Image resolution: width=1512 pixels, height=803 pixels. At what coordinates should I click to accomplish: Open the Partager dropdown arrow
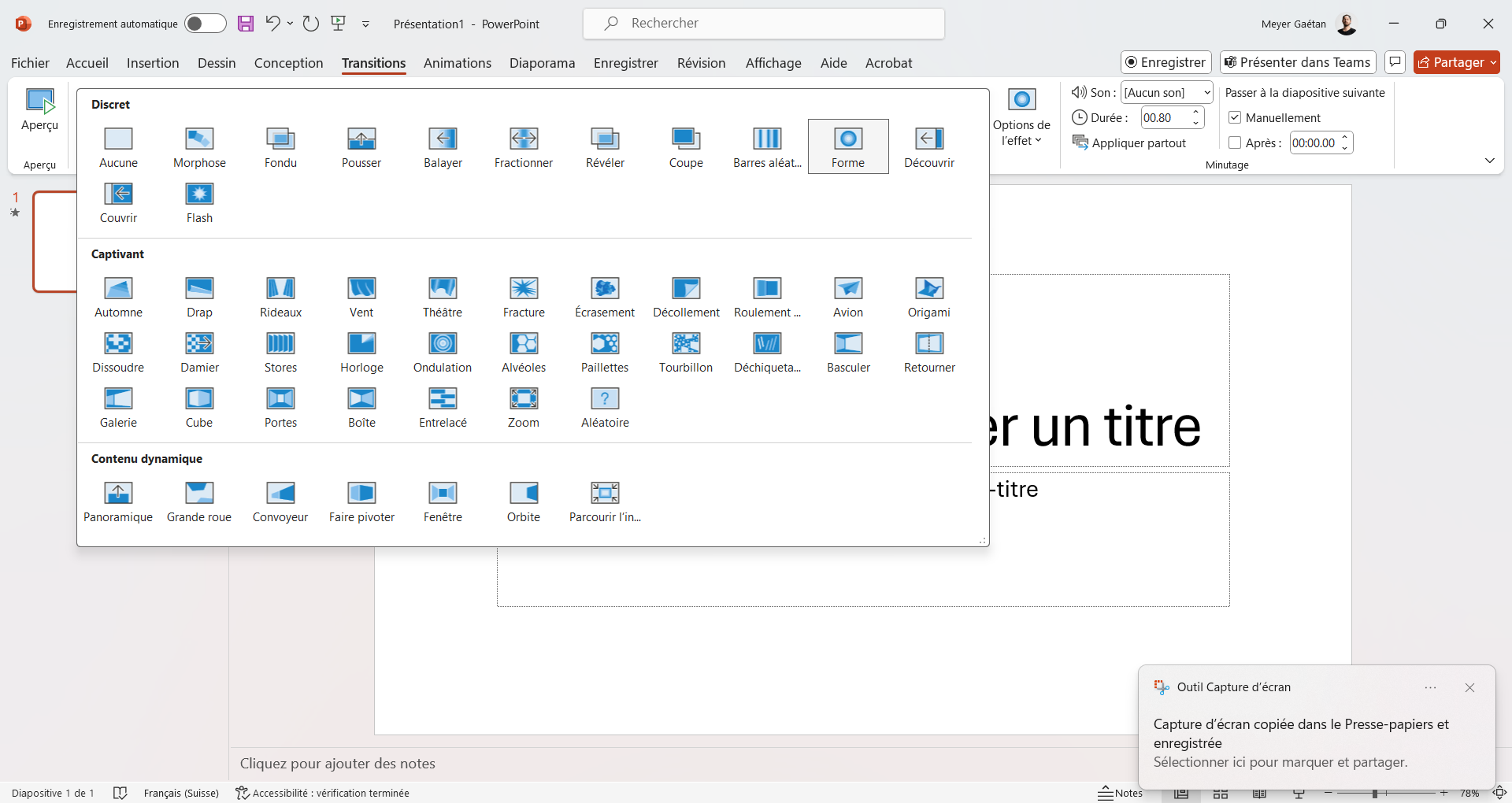[1493, 62]
